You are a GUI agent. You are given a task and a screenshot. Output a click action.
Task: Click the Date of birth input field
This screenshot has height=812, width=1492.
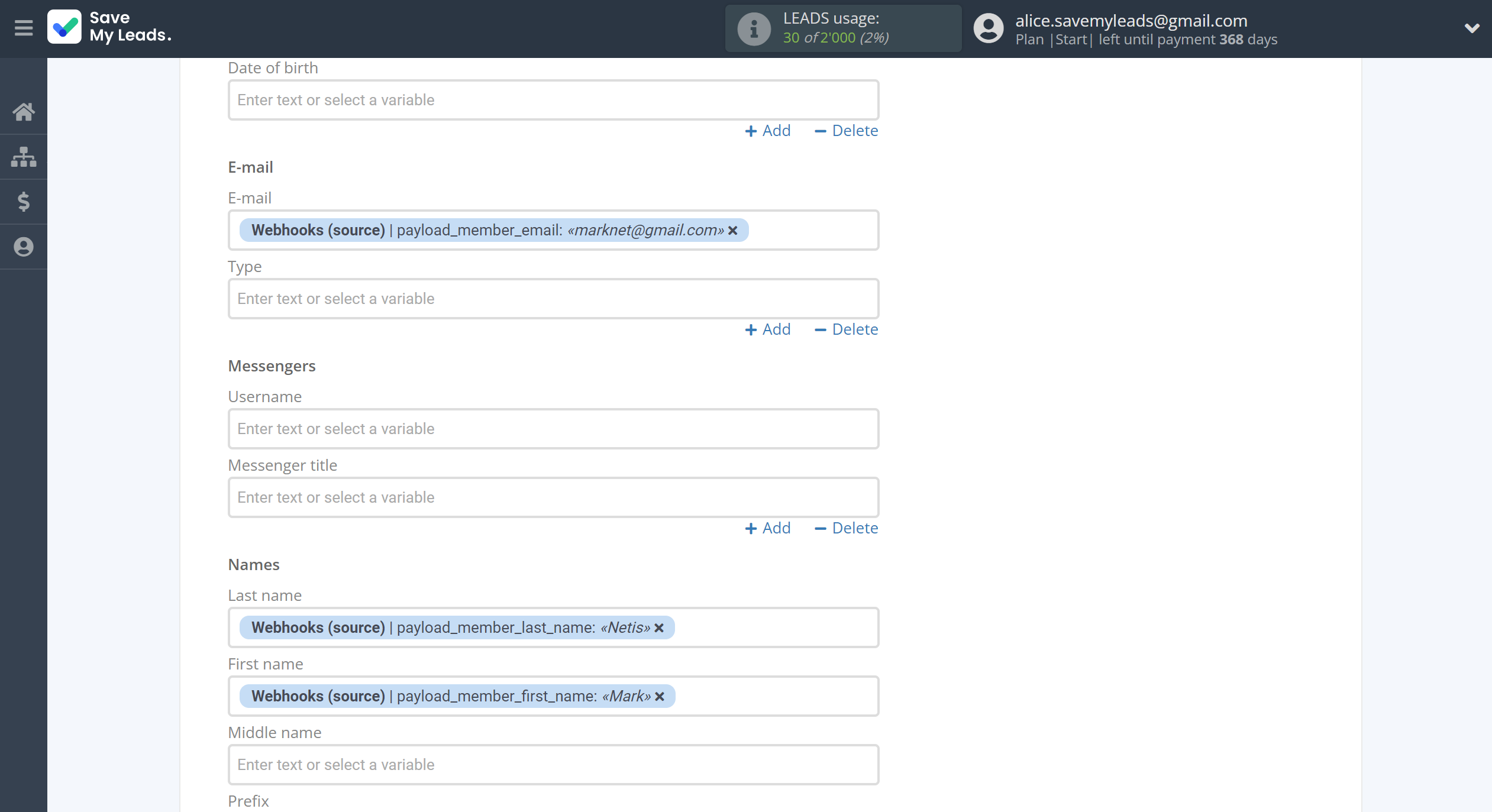click(x=553, y=100)
